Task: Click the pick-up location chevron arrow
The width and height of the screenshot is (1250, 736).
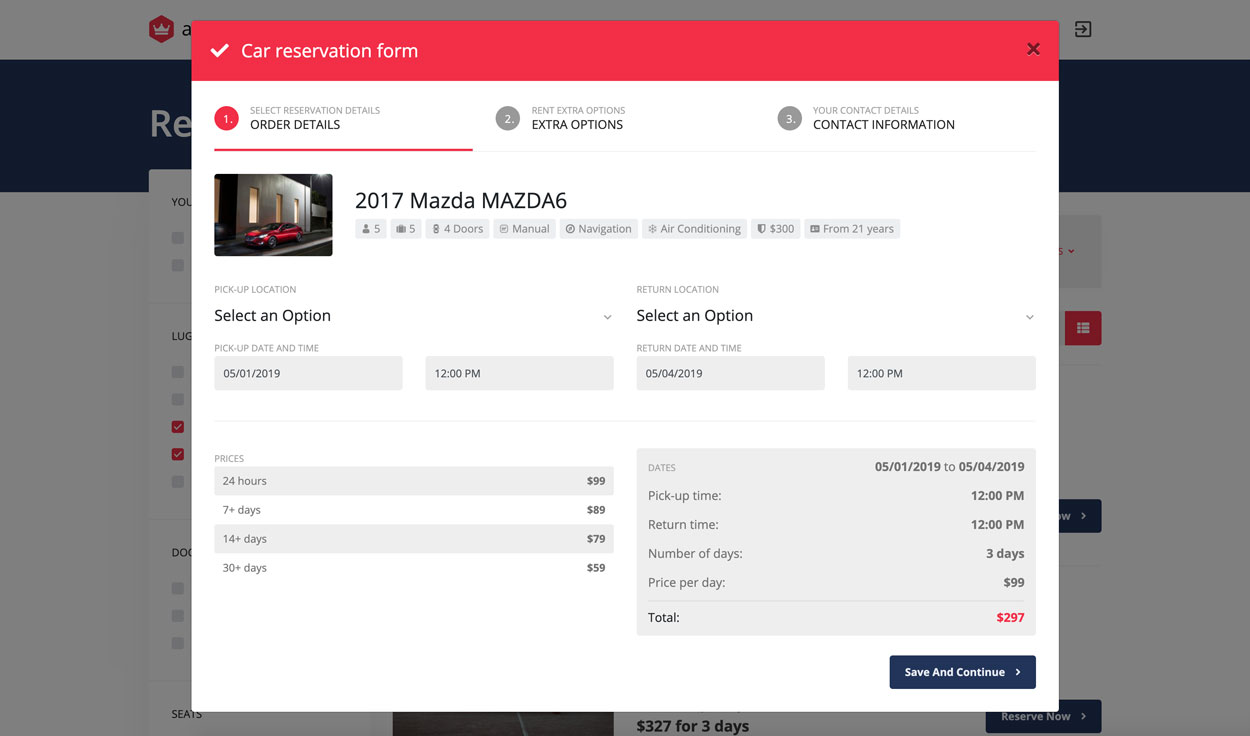Action: tap(607, 317)
